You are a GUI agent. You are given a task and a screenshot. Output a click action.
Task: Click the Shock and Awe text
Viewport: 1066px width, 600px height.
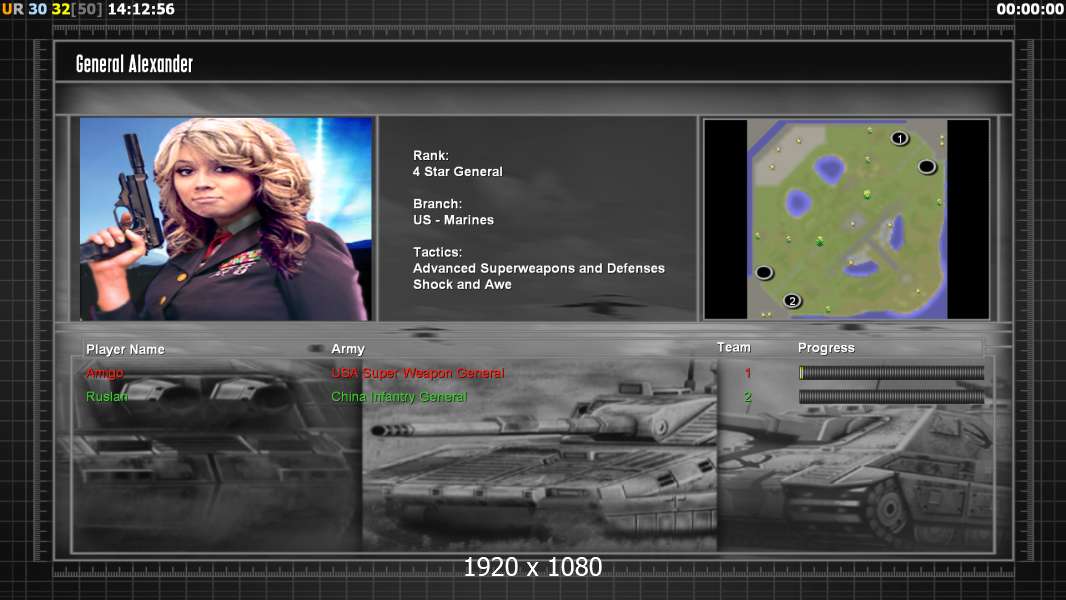(462, 285)
